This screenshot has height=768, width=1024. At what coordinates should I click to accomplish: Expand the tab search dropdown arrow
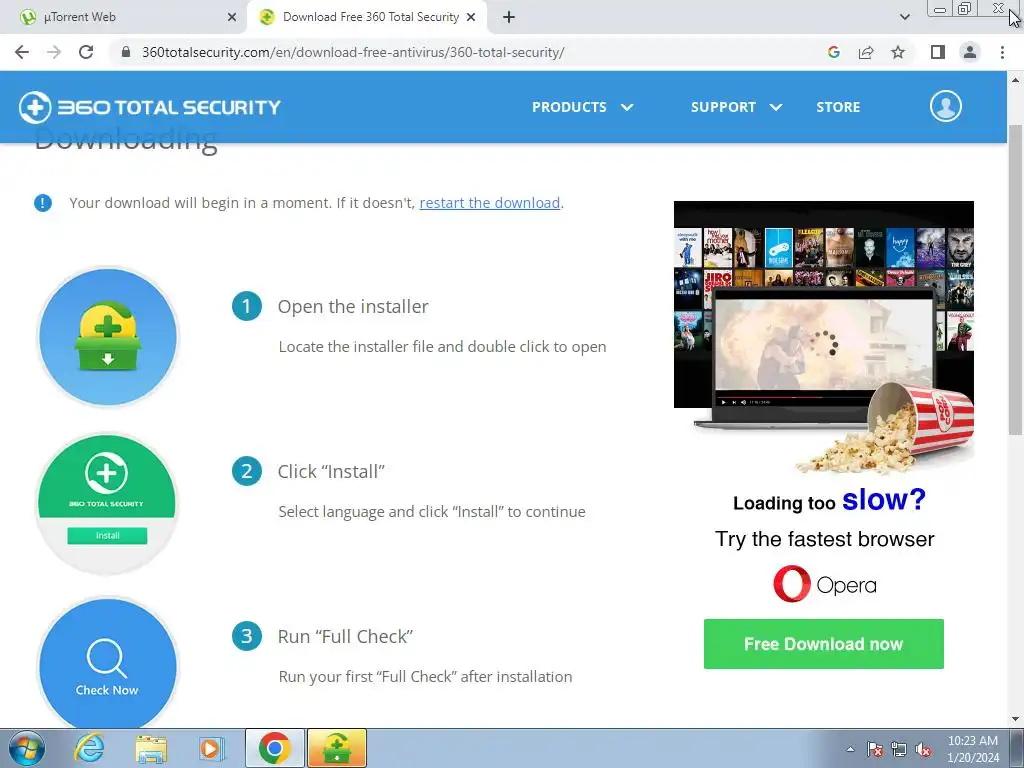coord(904,18)
